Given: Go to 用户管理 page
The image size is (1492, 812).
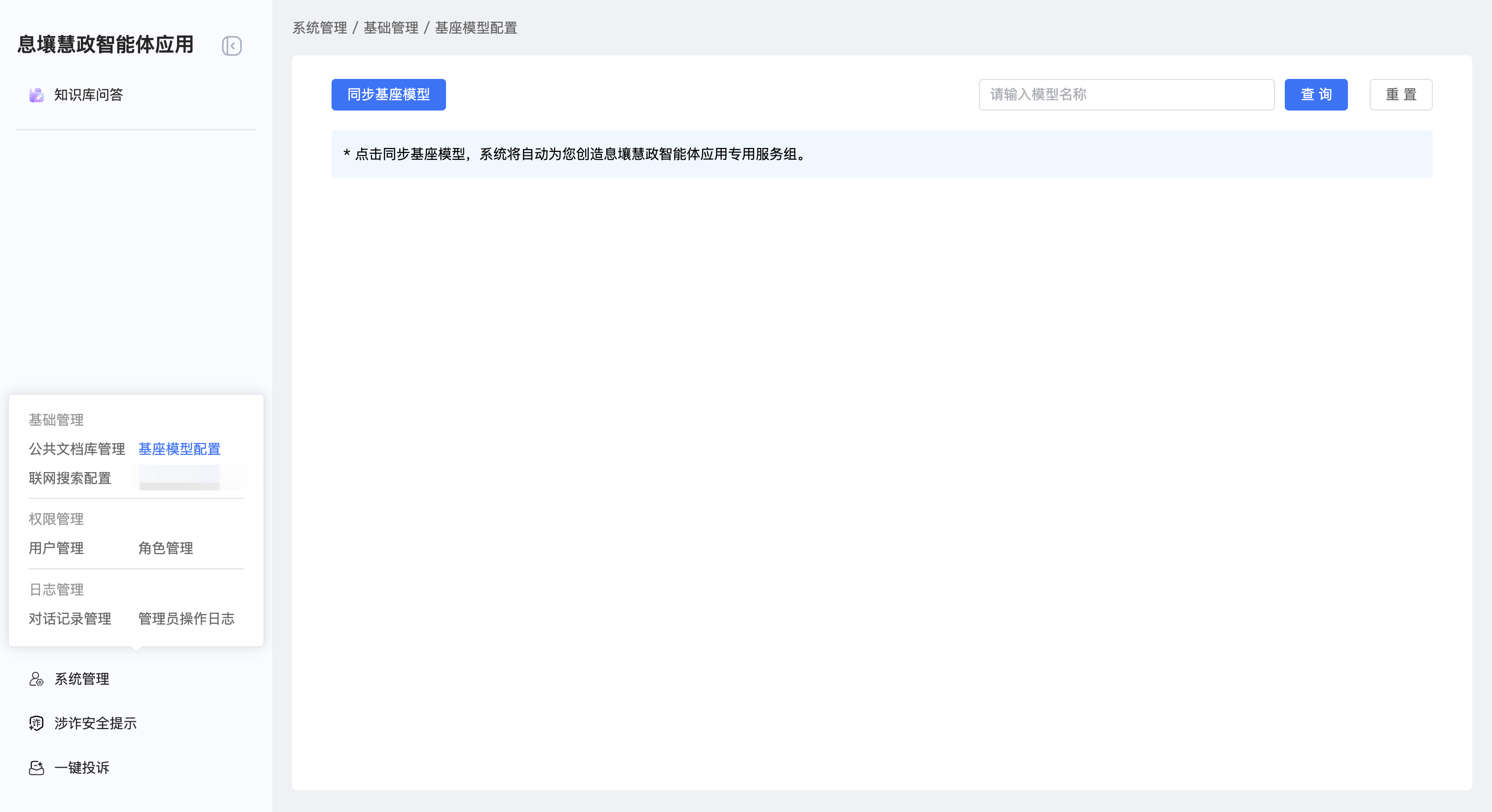Looking at the screenshot, I should [56, 548].
